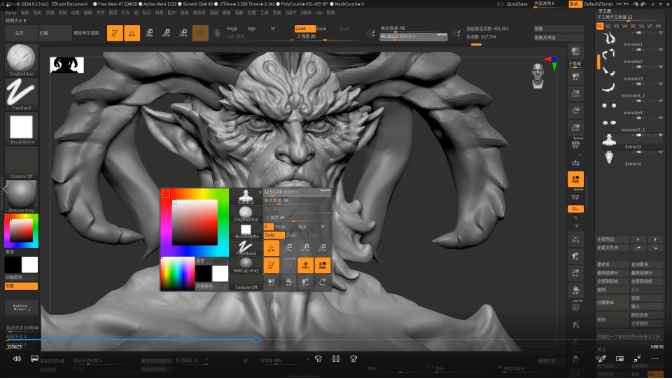672x379 pixels.
Task: Click the picture-in-picture icon in player bar
Action: coord(620,358)
